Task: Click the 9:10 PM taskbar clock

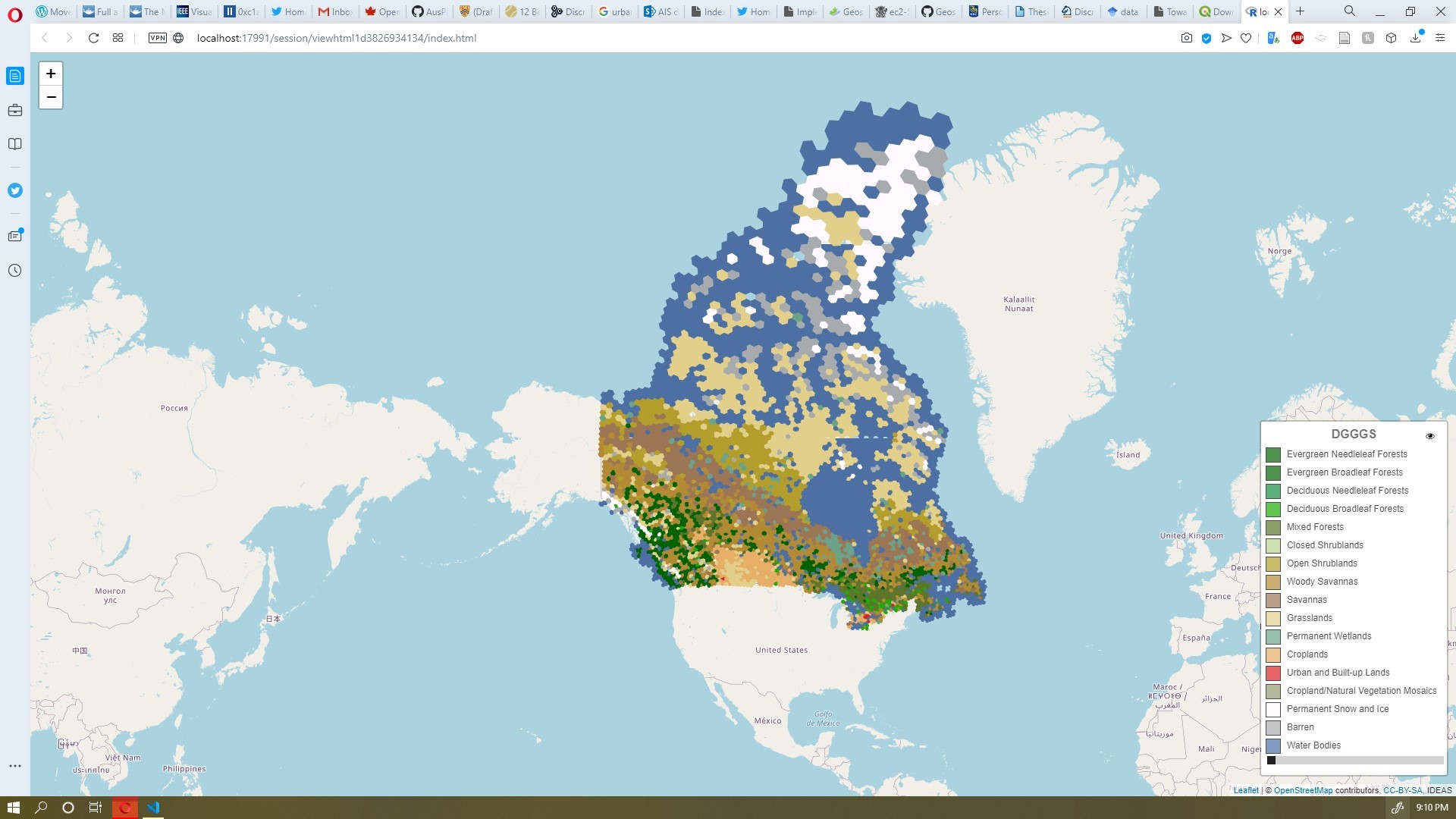Action: (x=1432, y=808)
